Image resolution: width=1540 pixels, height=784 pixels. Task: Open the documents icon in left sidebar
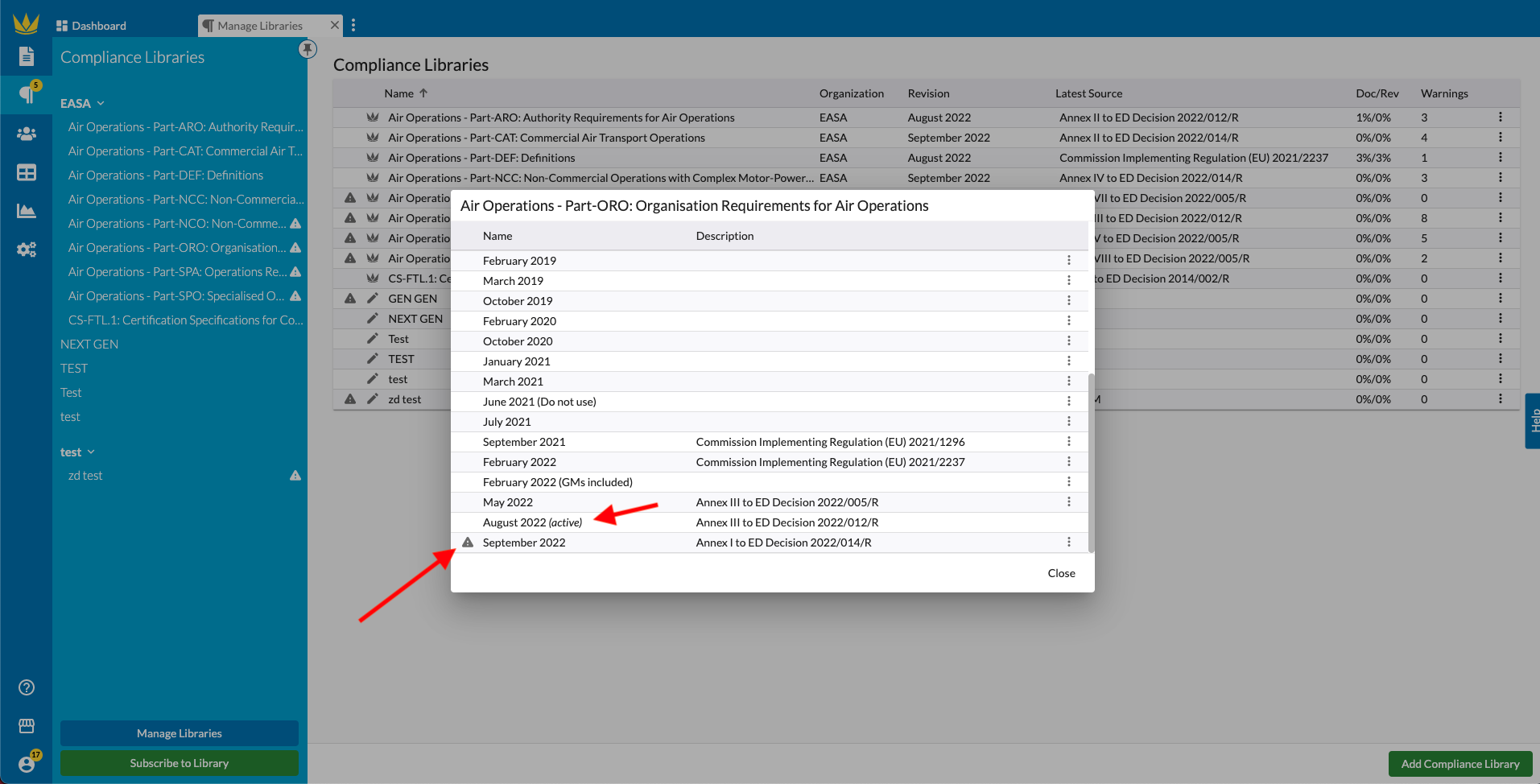27,56
